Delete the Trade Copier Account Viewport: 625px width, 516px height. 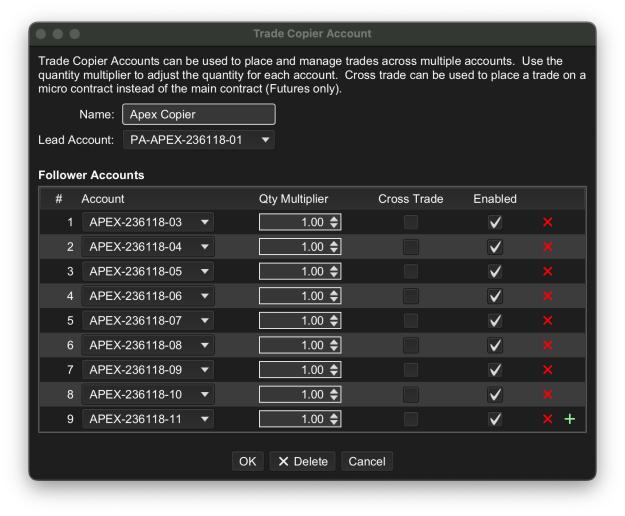(x=303, y=461)
